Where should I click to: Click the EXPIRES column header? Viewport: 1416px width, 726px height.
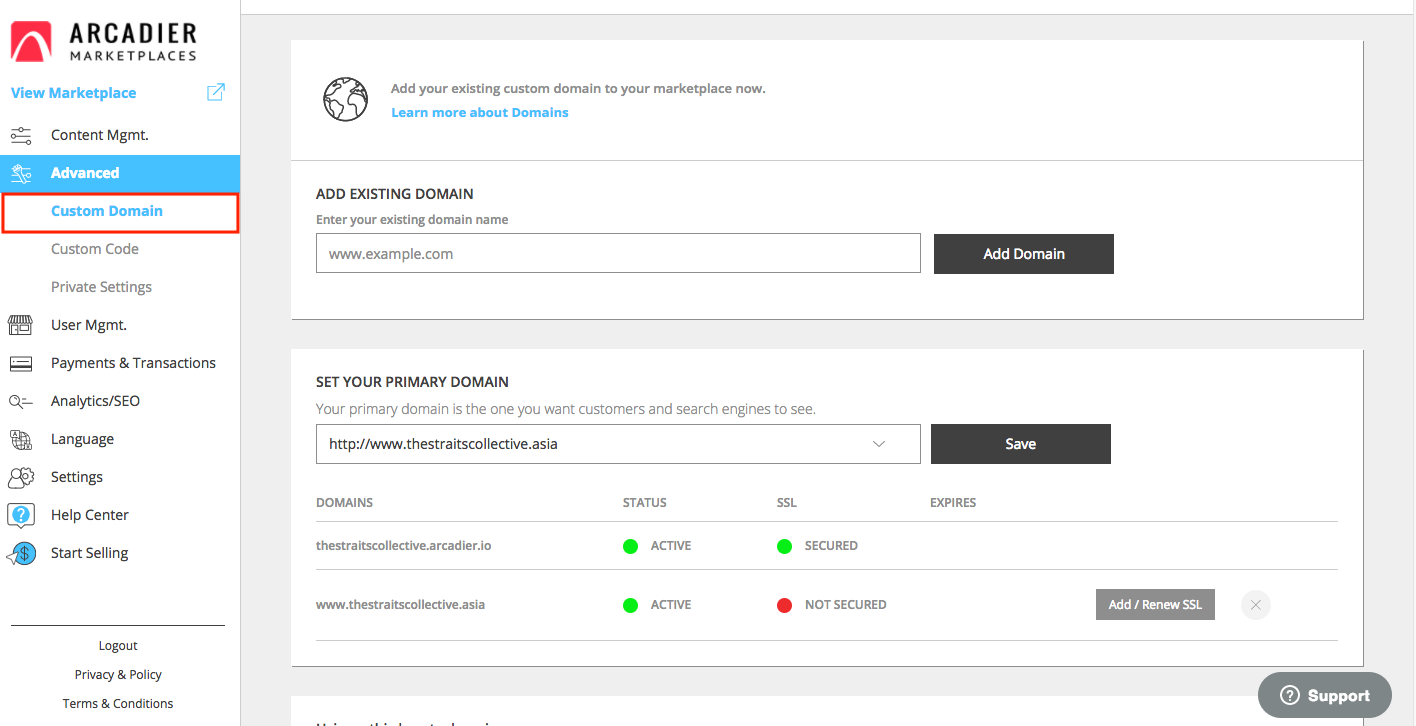pyautogui.click(x=953, y=503)
